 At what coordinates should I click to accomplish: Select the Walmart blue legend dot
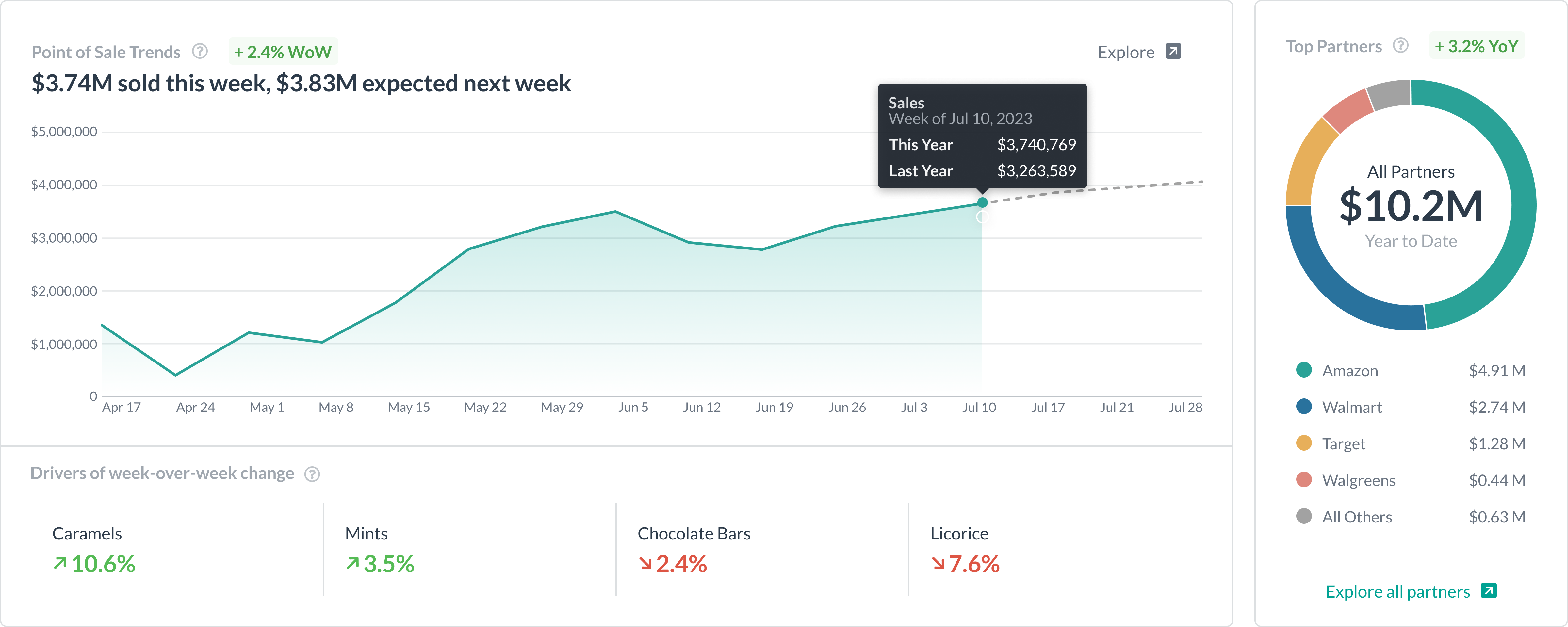[1304, 407]
